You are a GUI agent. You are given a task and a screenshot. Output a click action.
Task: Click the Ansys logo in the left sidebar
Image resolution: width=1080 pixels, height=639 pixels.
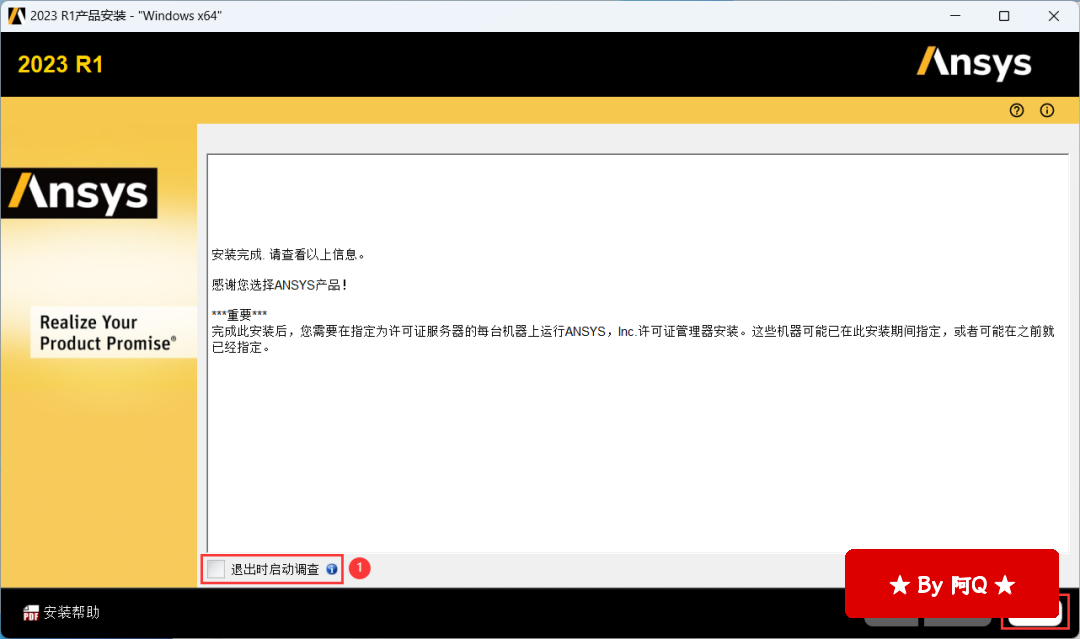(x=79, y=193)
